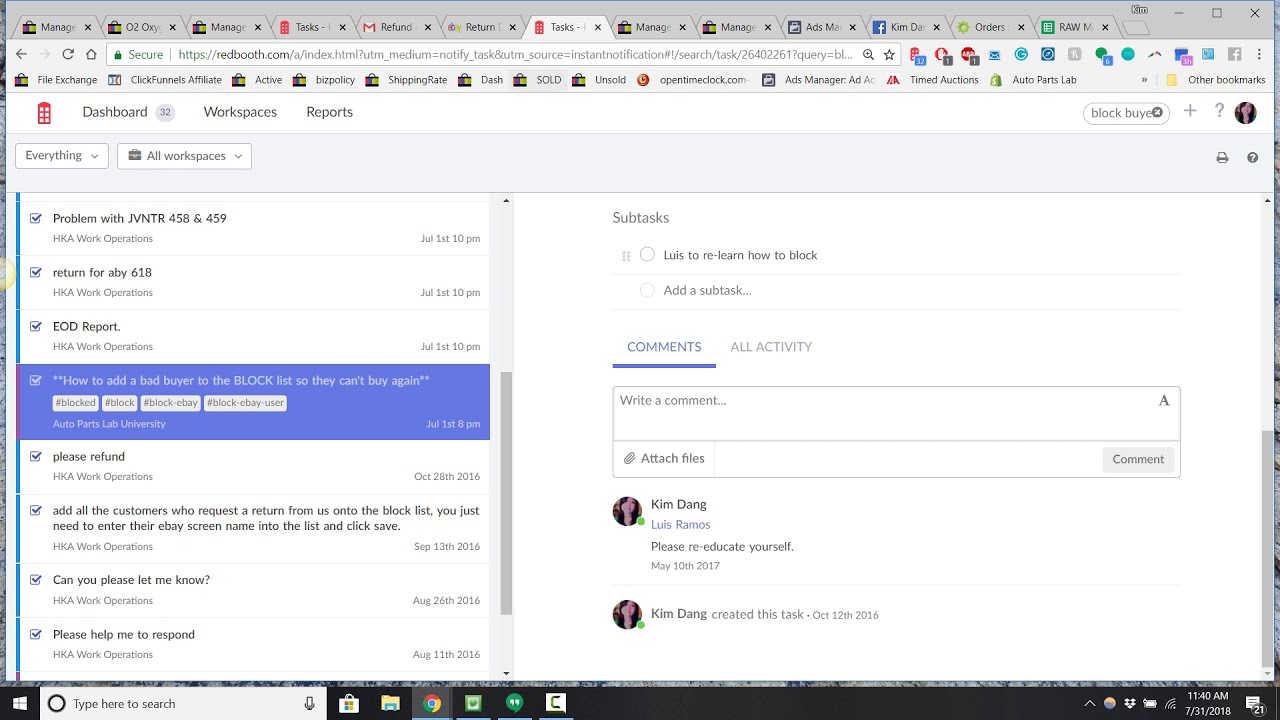Open the File Exchange bookmark
The height and width of the screenshot is (720, 1280).
tap(56, 80)
